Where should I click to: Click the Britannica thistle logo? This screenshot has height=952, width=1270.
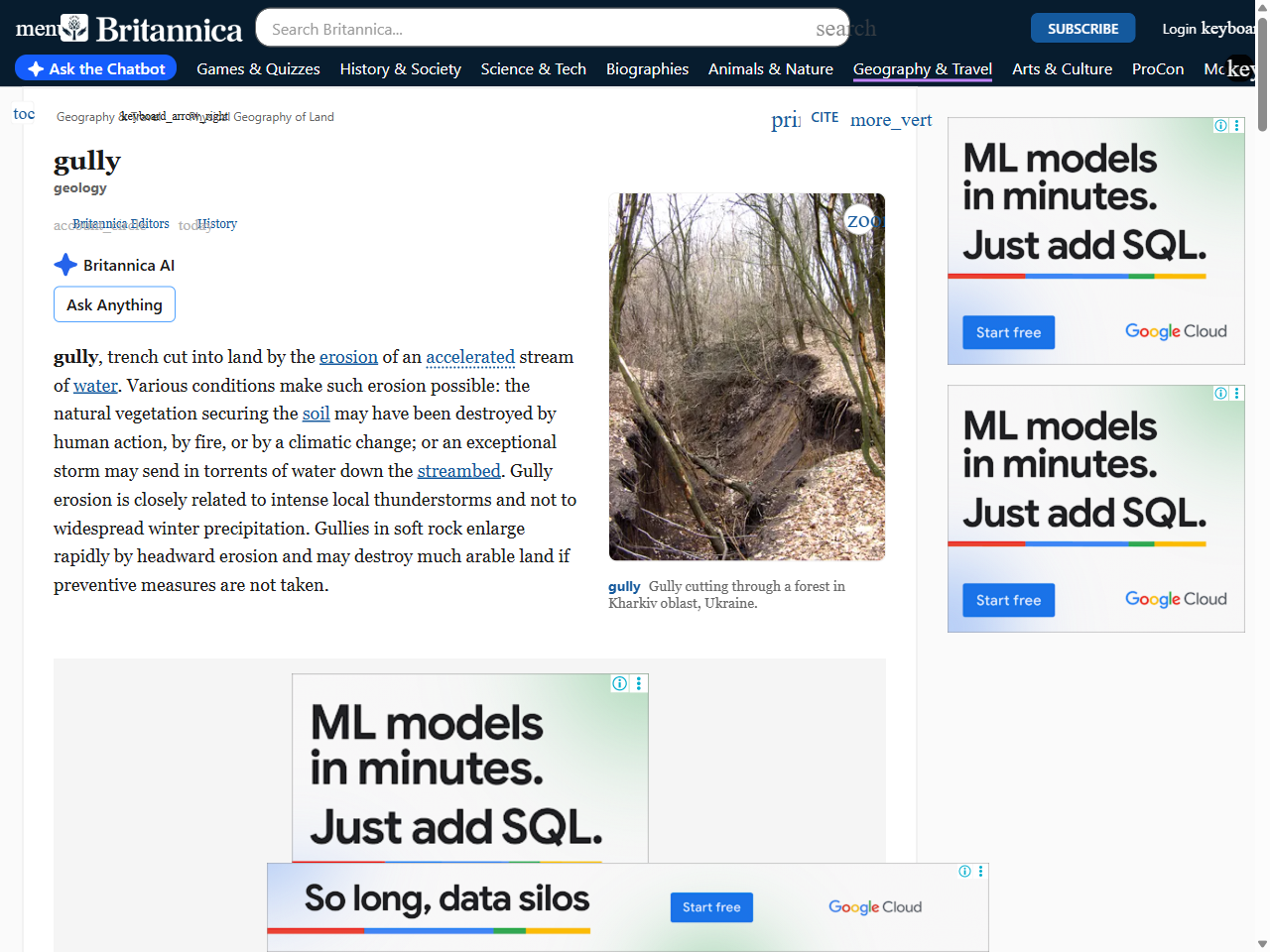coord(74,28)
